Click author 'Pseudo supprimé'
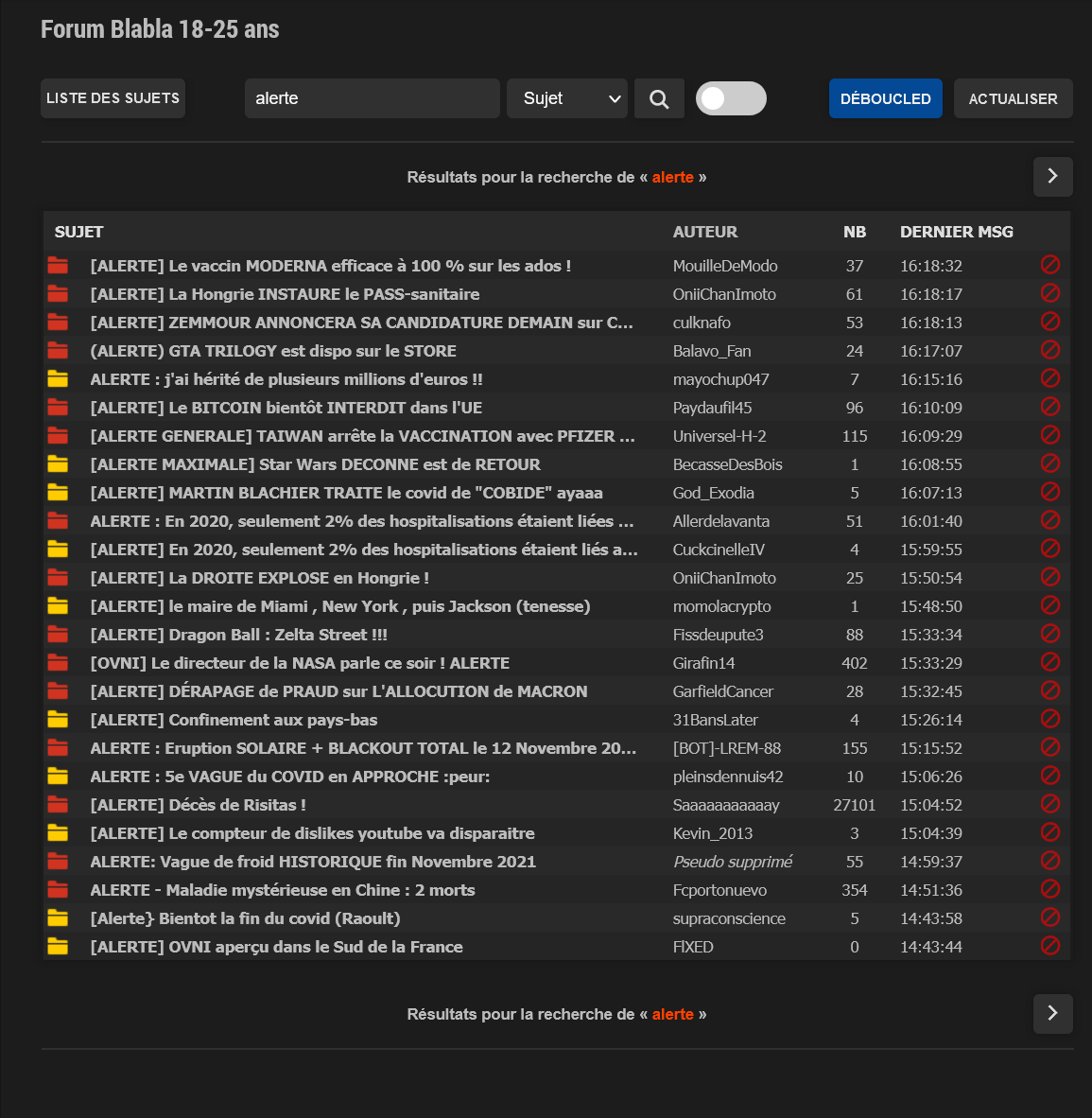 [x=732, y=862]
